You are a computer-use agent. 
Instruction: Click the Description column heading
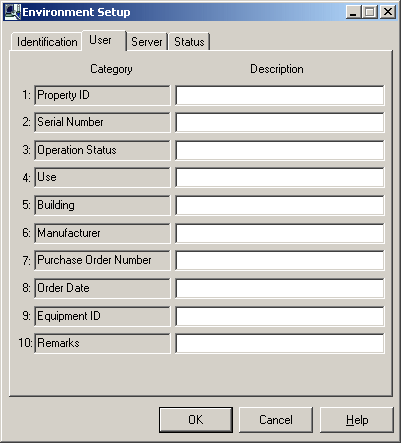[x=277, y=69]
